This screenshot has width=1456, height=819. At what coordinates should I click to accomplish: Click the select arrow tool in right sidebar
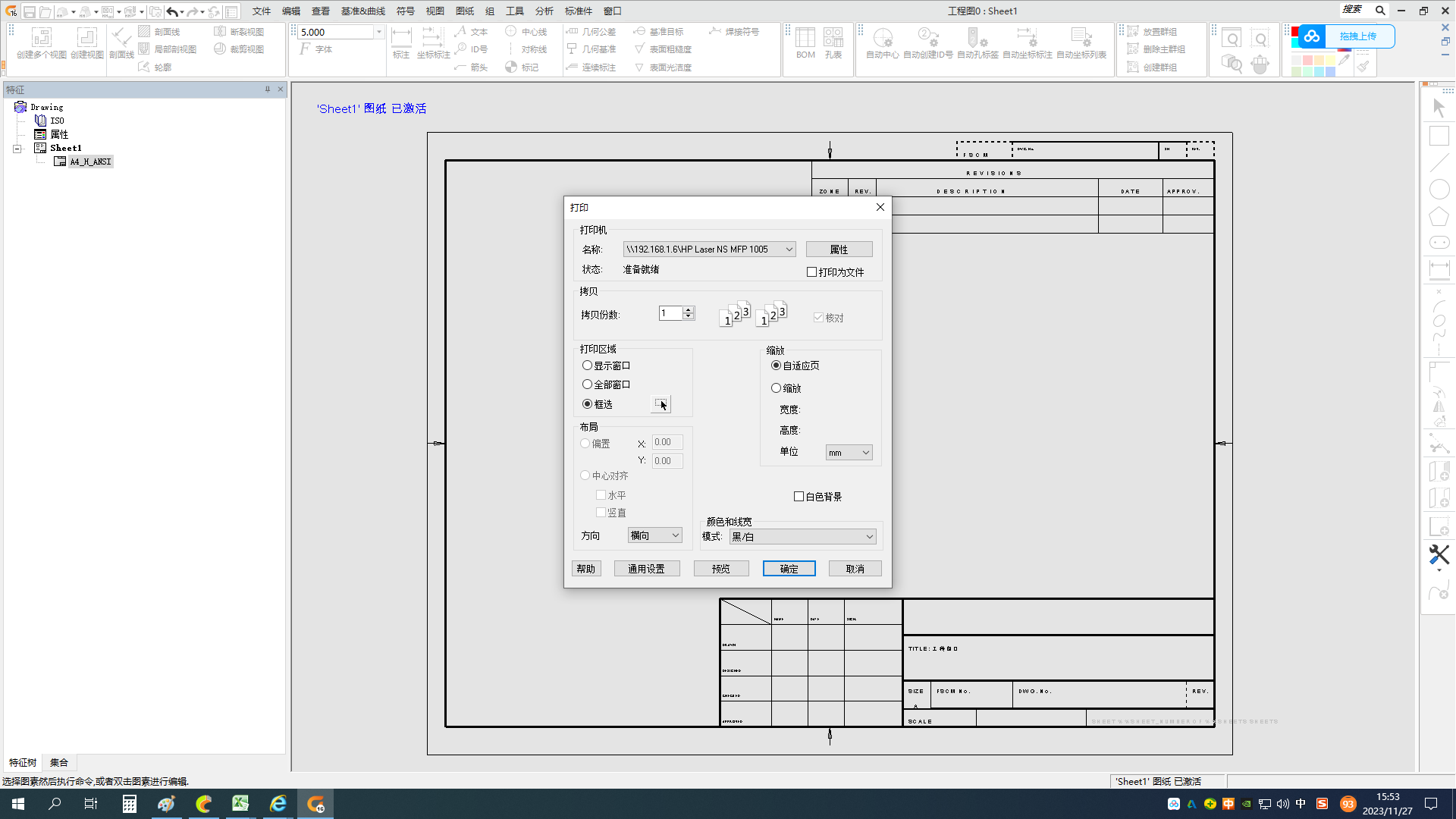tap(1439, 108)
